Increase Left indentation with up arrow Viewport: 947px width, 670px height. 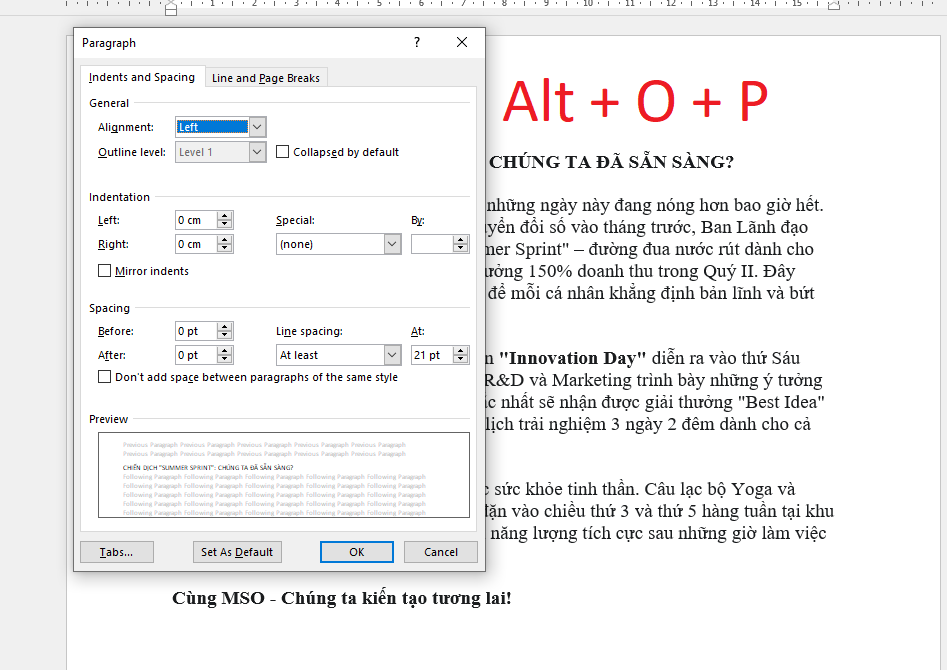(x=225, y=216)
